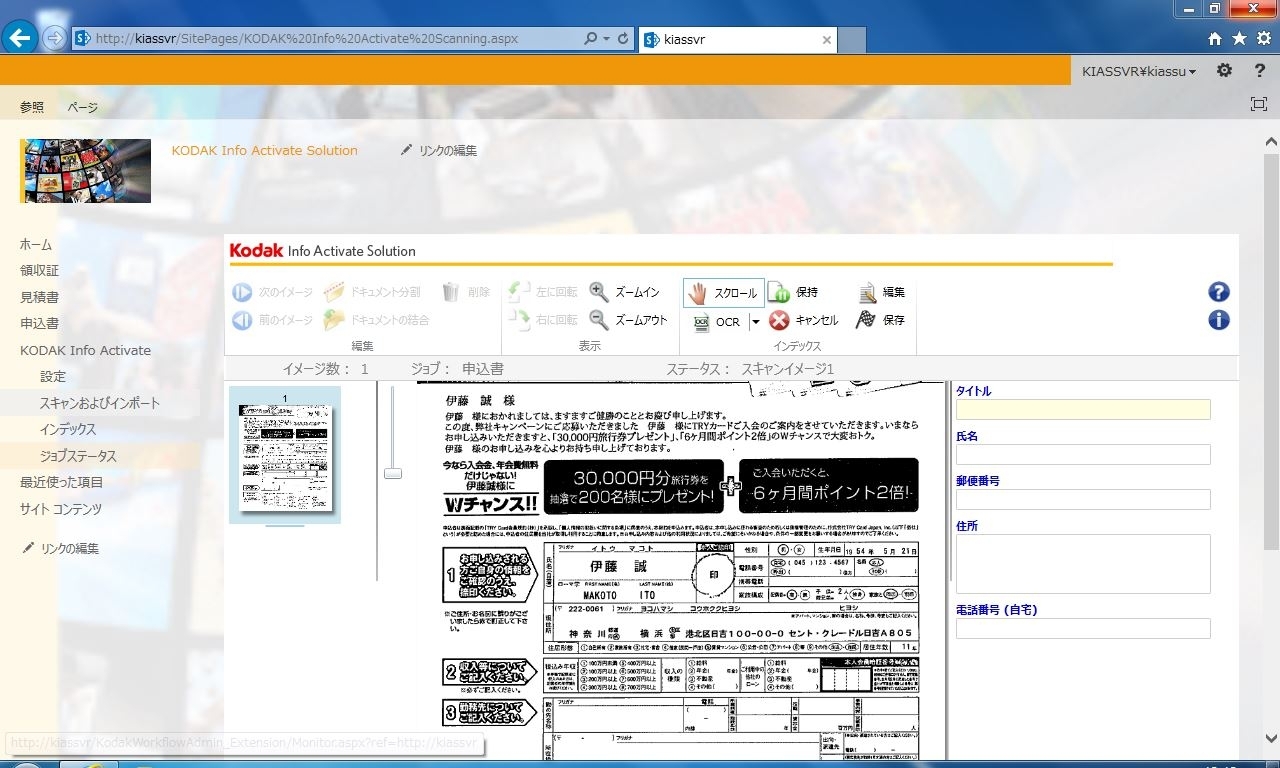
Task: Rotate image right (右に回転)
Action: coord(543,320)
